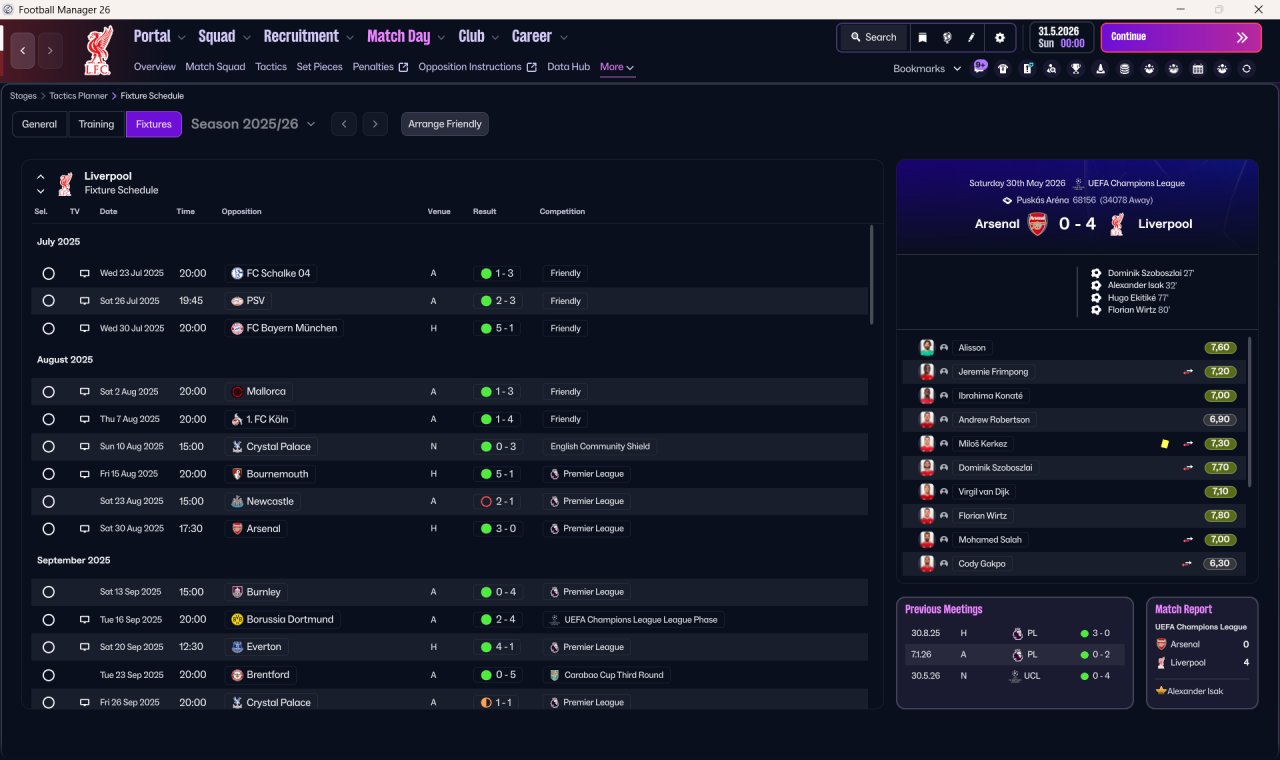Screen dimensions: 1280x760
Task: Open the Match Squad sub-tab
Action: (215, 67)
